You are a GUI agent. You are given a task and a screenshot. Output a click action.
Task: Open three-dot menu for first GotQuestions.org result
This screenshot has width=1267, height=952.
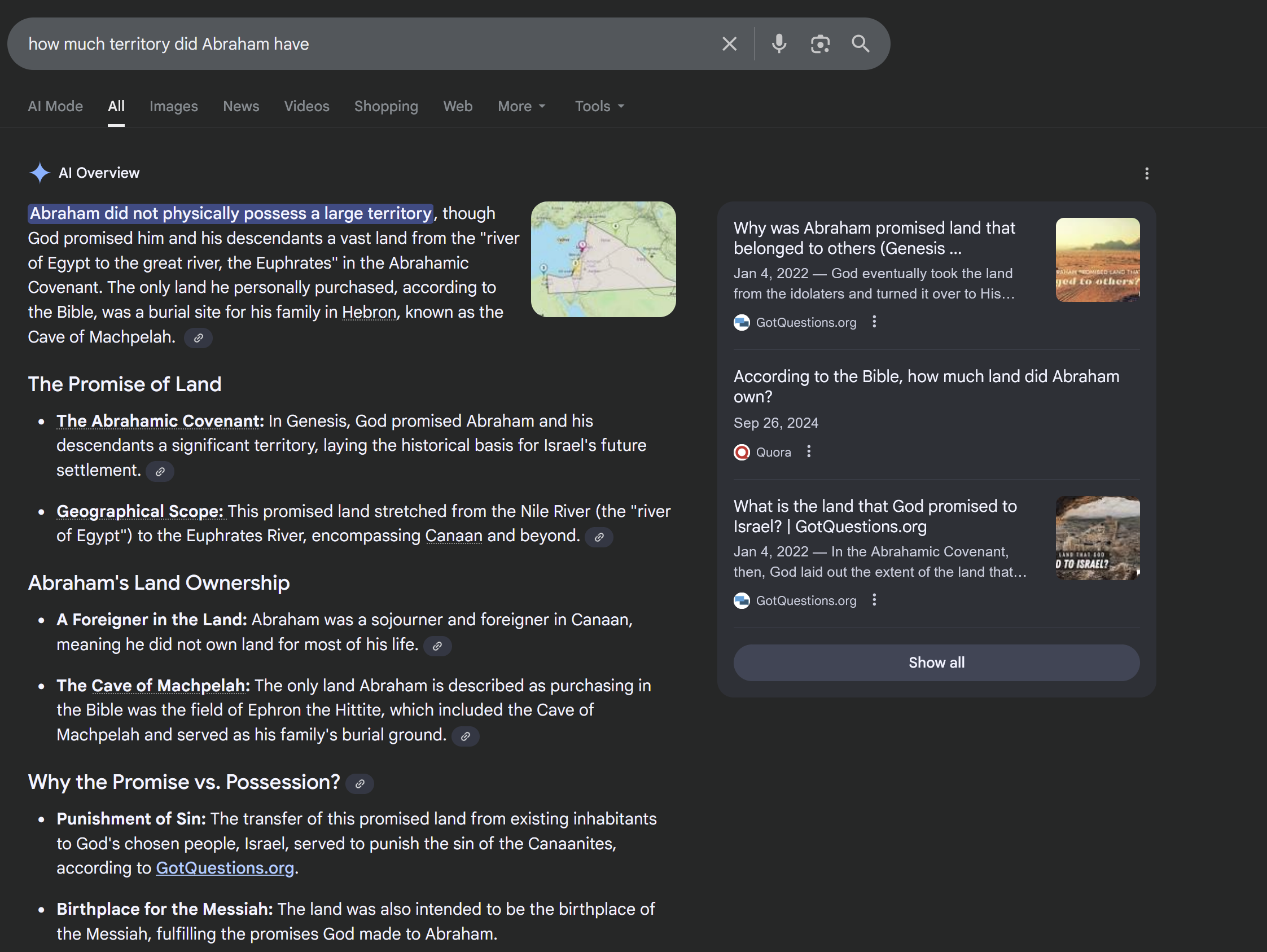point(874,322)
